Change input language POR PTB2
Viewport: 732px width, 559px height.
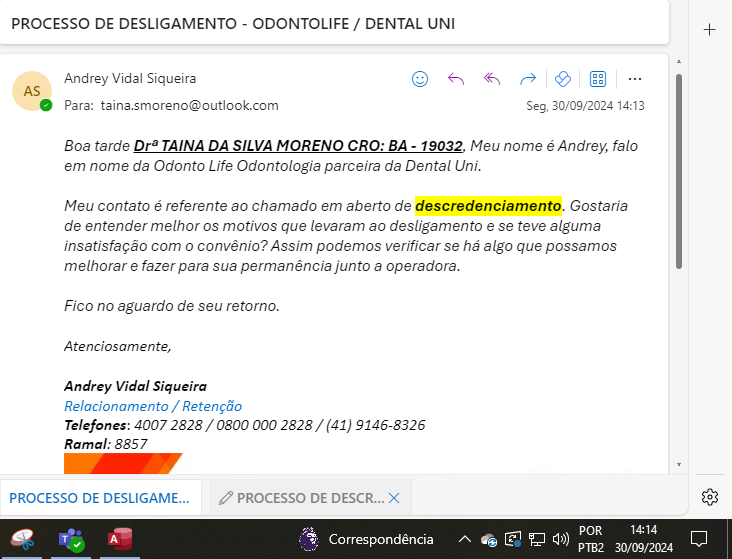(591, 539)
